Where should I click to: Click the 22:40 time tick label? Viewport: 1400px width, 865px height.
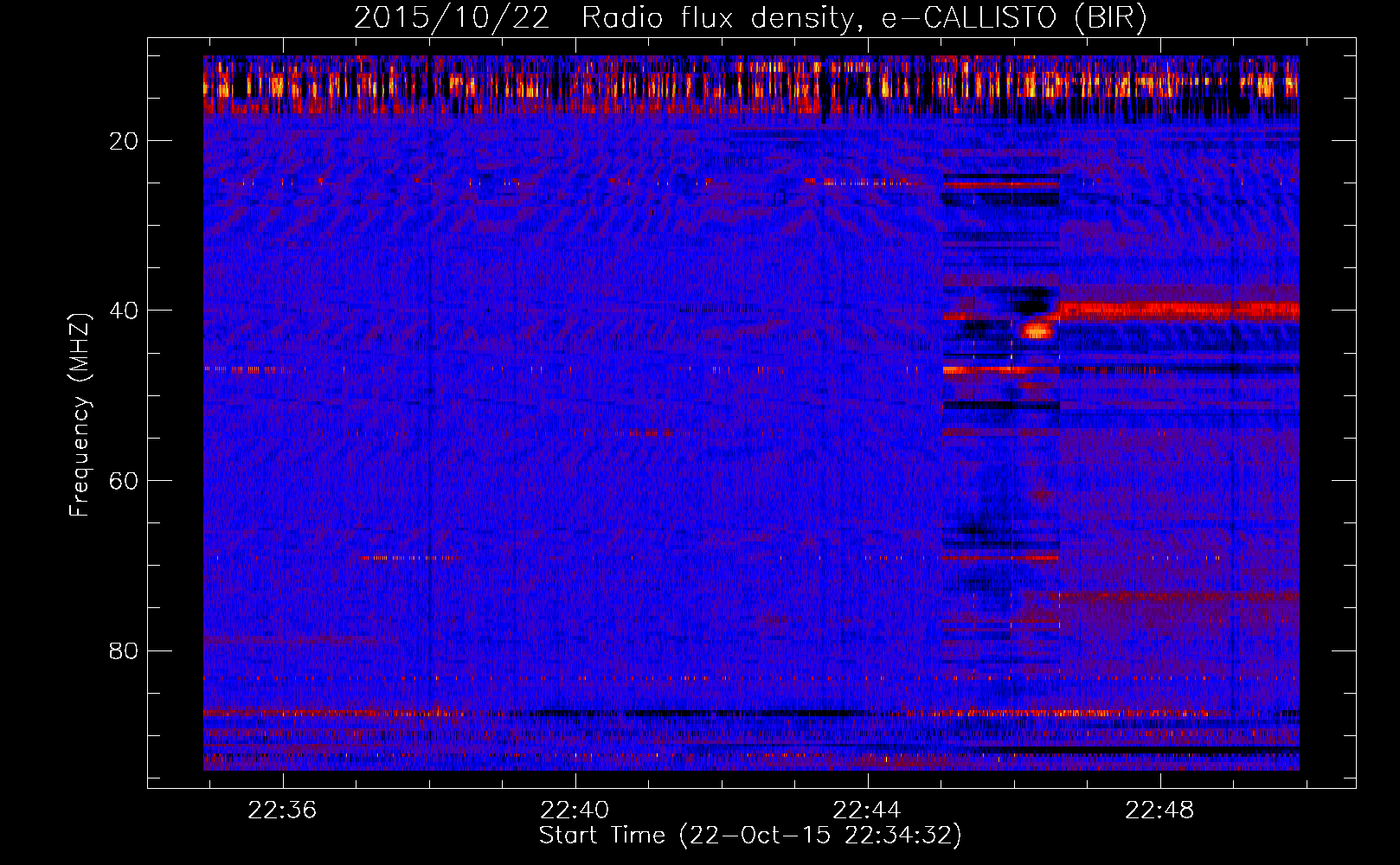pos(575,811)
